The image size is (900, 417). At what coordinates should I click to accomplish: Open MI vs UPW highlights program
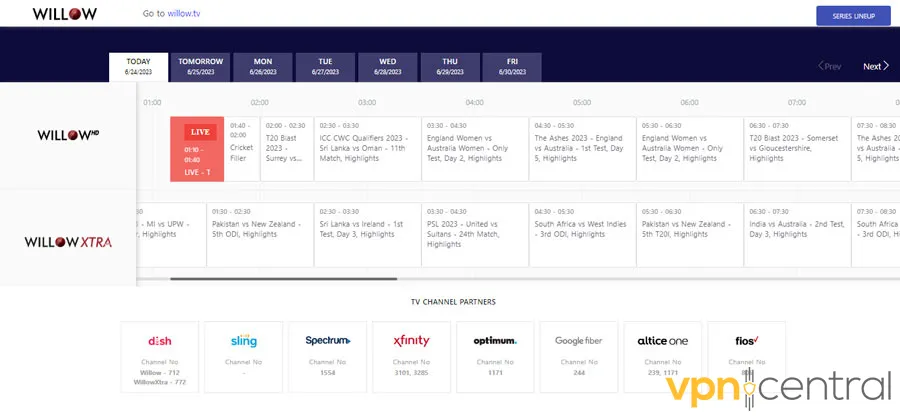click(171, 235)
